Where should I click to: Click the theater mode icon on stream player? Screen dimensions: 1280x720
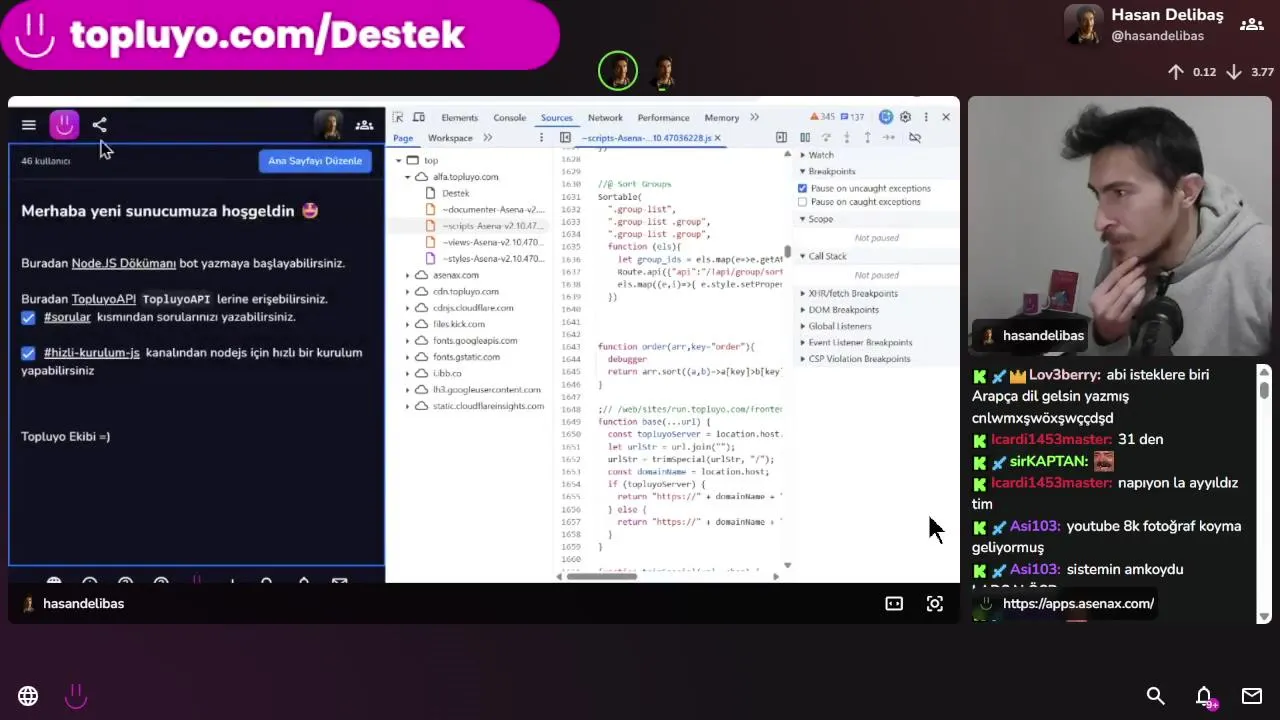[x=894, y=603]
